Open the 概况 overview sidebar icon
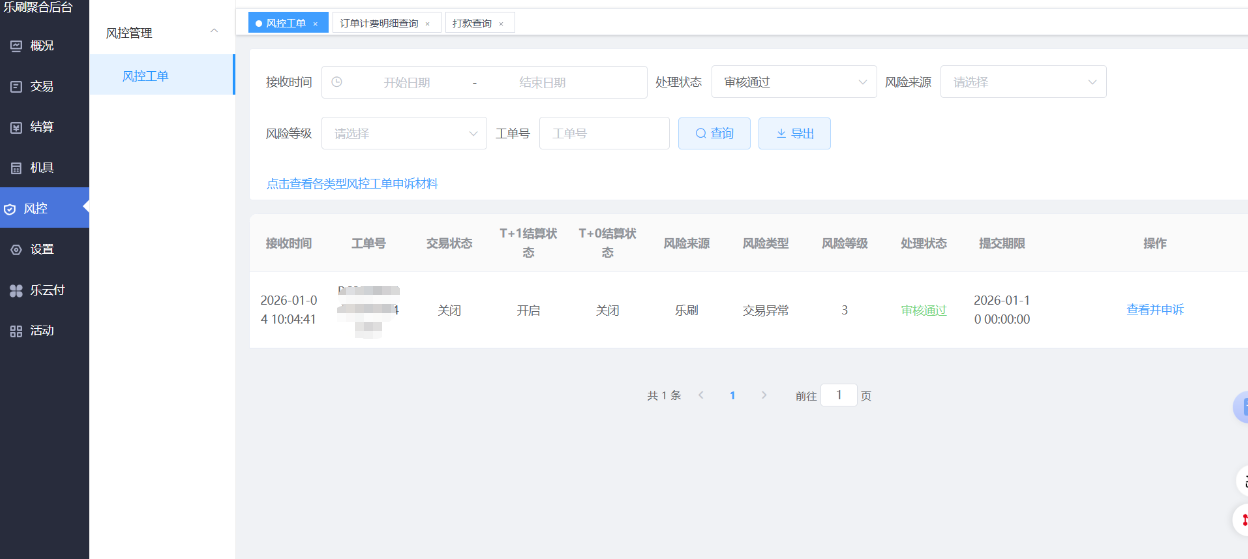This screenshot has height=559, width=1248. (x=16, y=46)
